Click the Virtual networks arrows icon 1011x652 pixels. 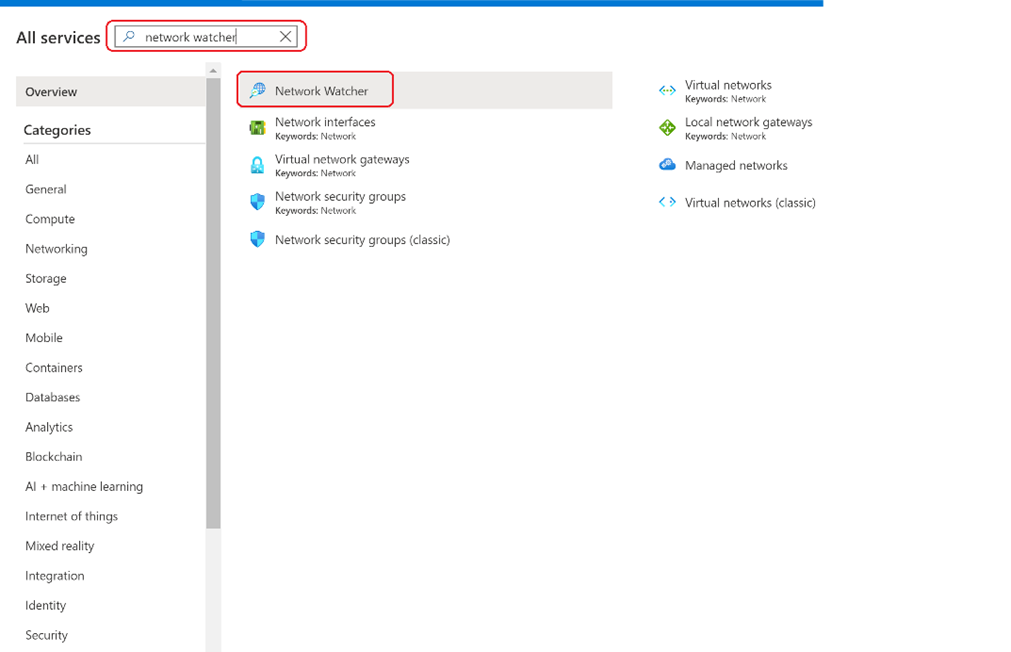tap(666, 91)
